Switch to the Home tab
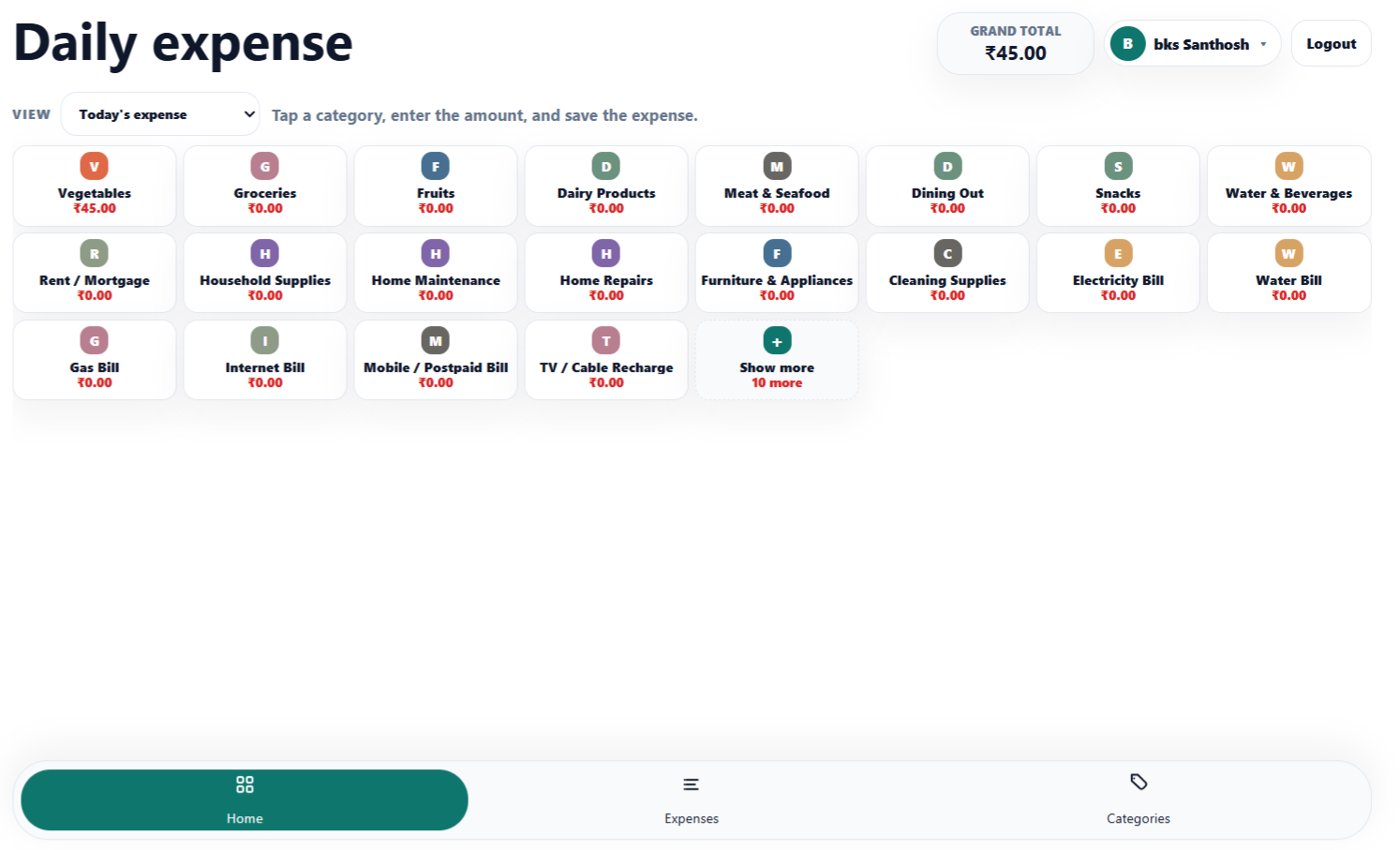Screen dimensions: 1400x850 click(x=245, y=799)
